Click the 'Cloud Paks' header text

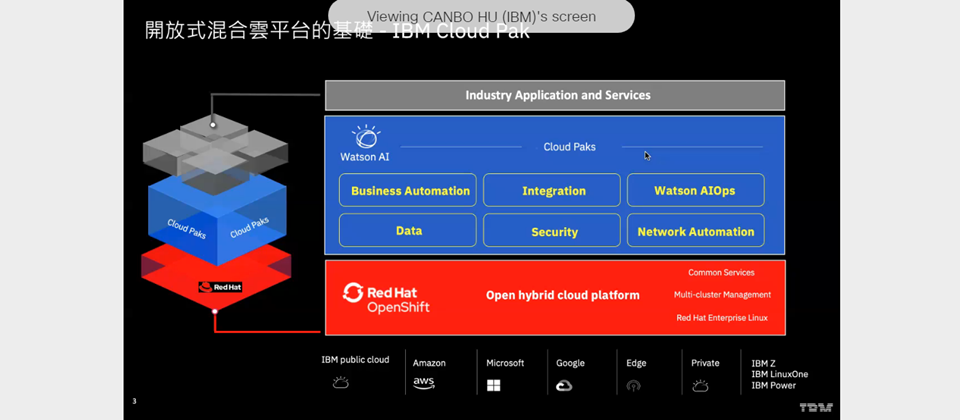(x=569, y=147)
